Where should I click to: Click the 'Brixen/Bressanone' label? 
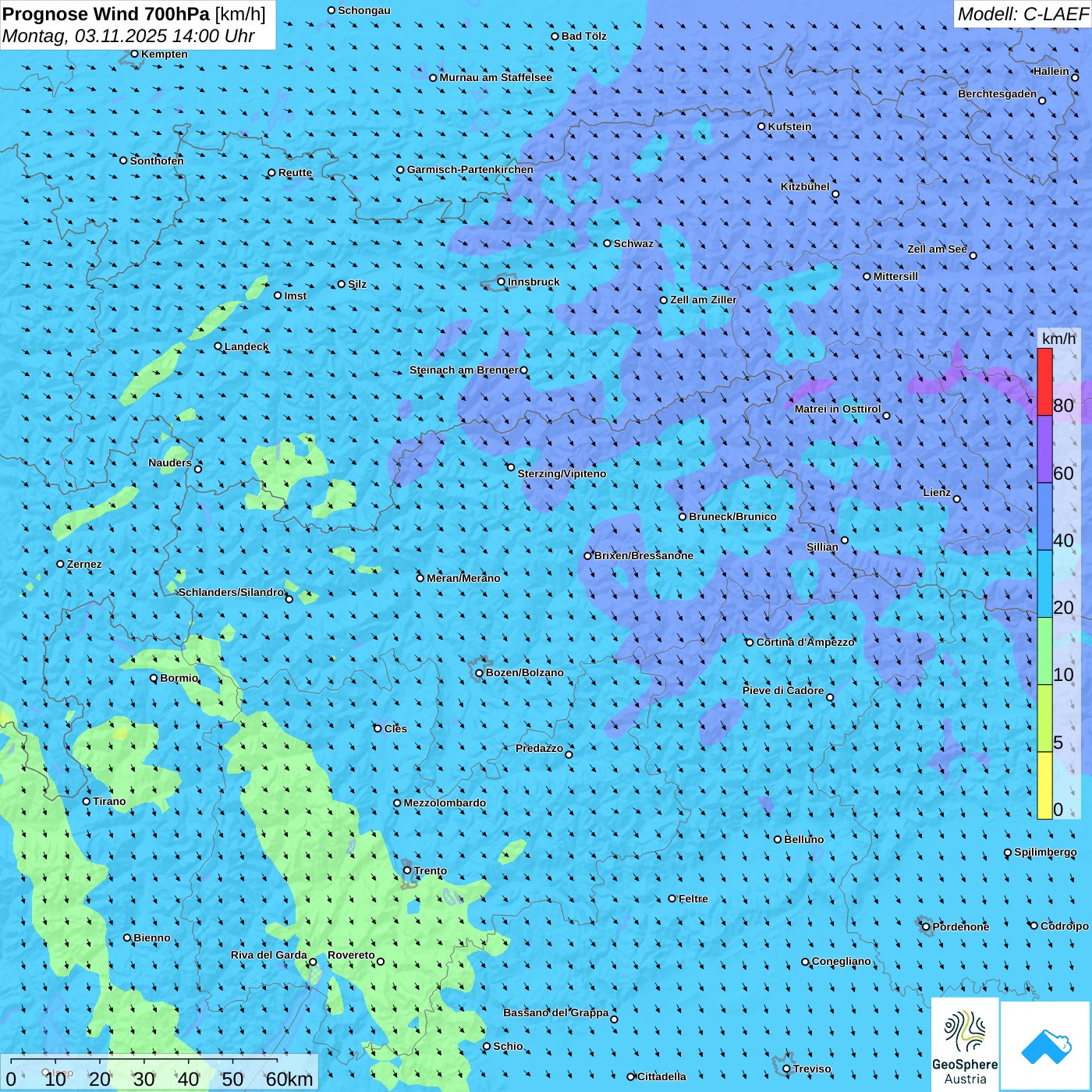tap(644, 555)
